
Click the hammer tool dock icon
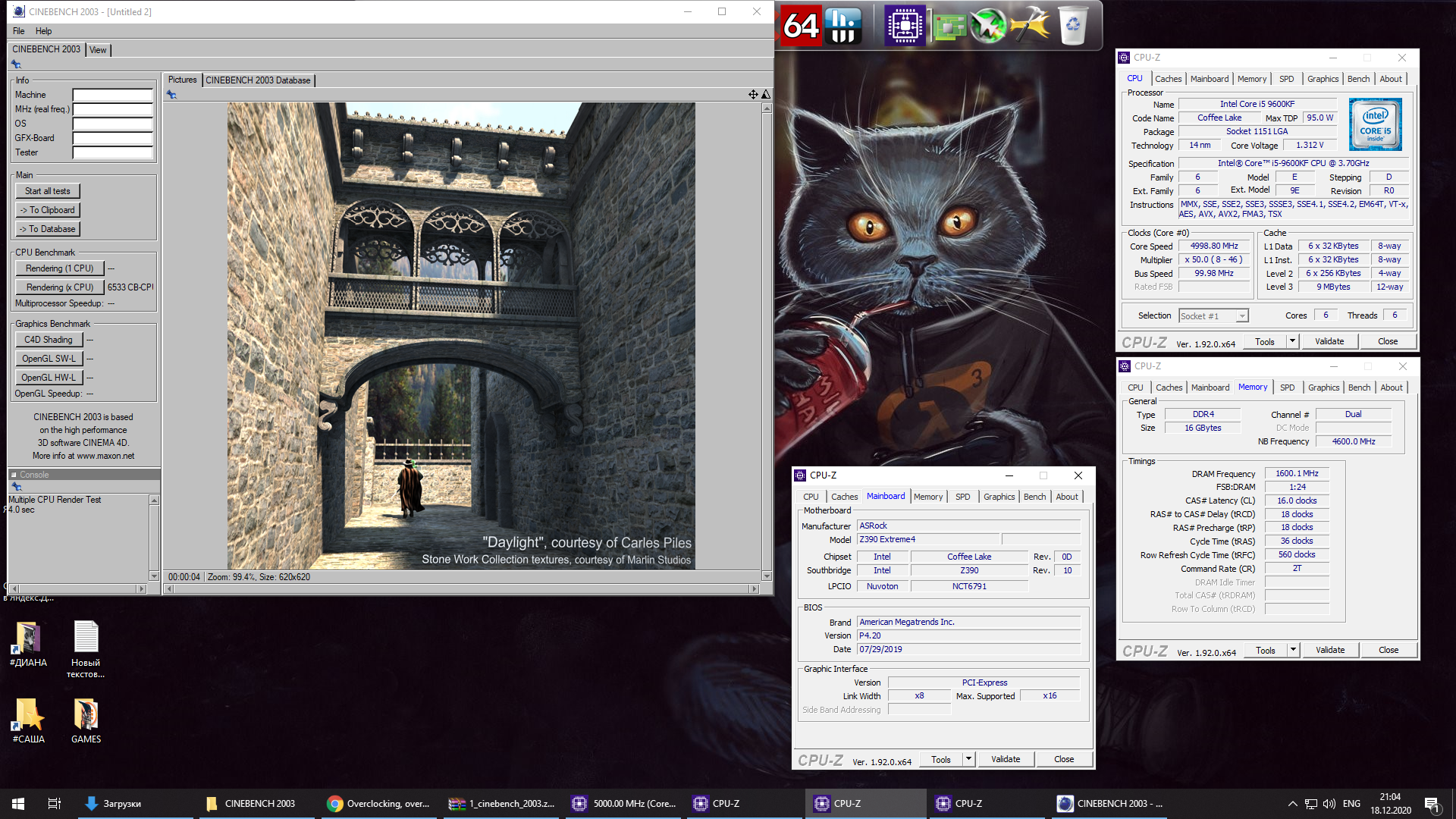(1031, 26)
